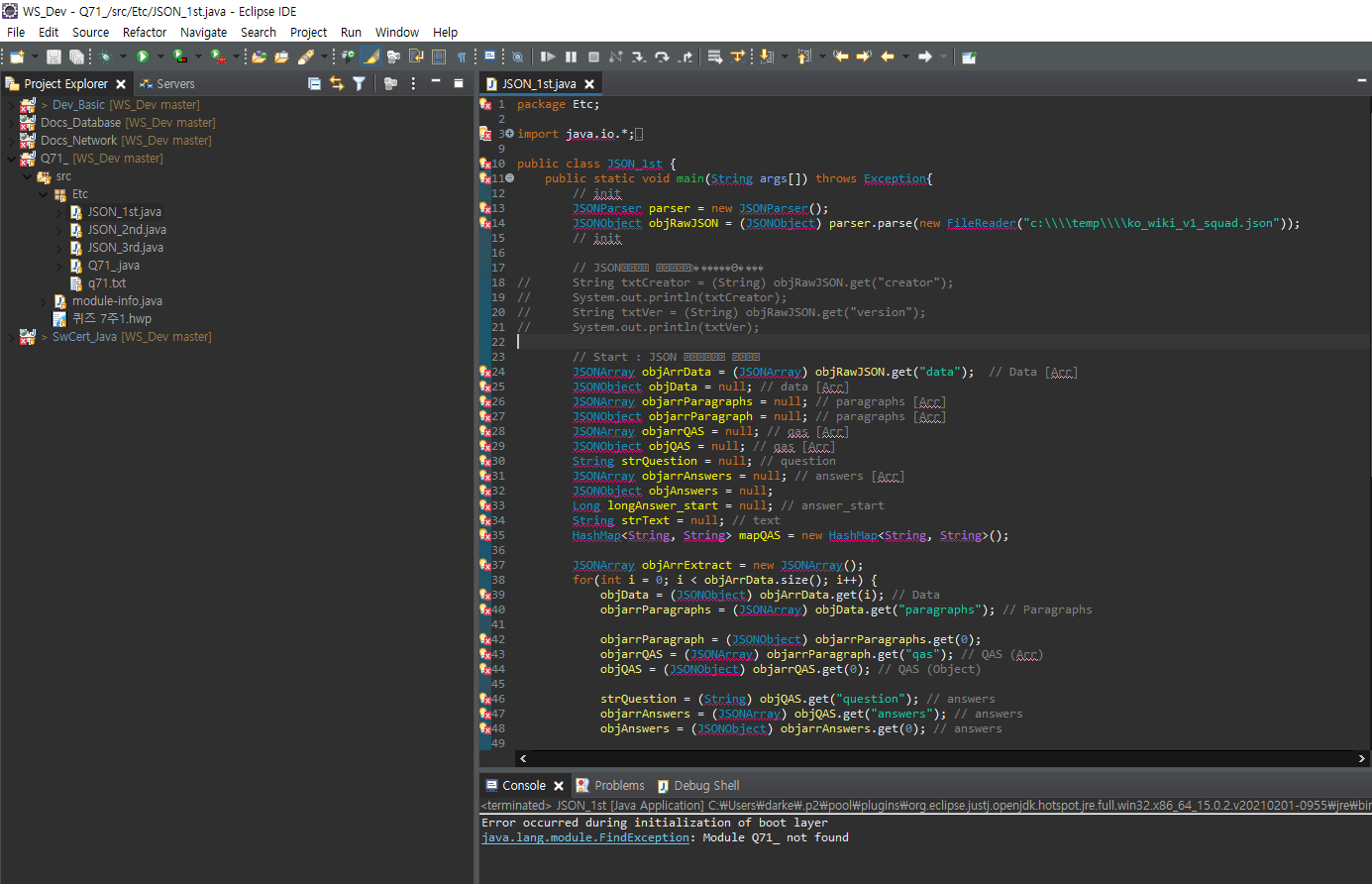Click the Run green play button
1372x884 pixels.
[143, 57]
